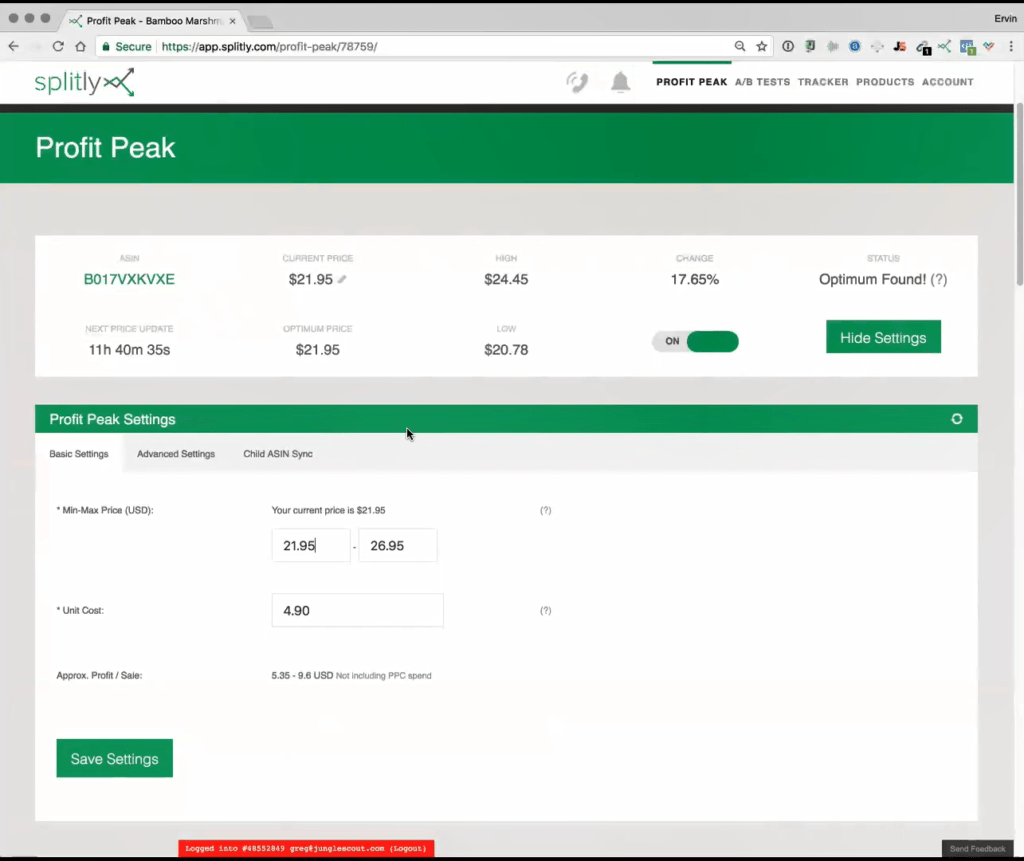Click the refresh icon in Profit Peak Settings header

coord(957,419)
